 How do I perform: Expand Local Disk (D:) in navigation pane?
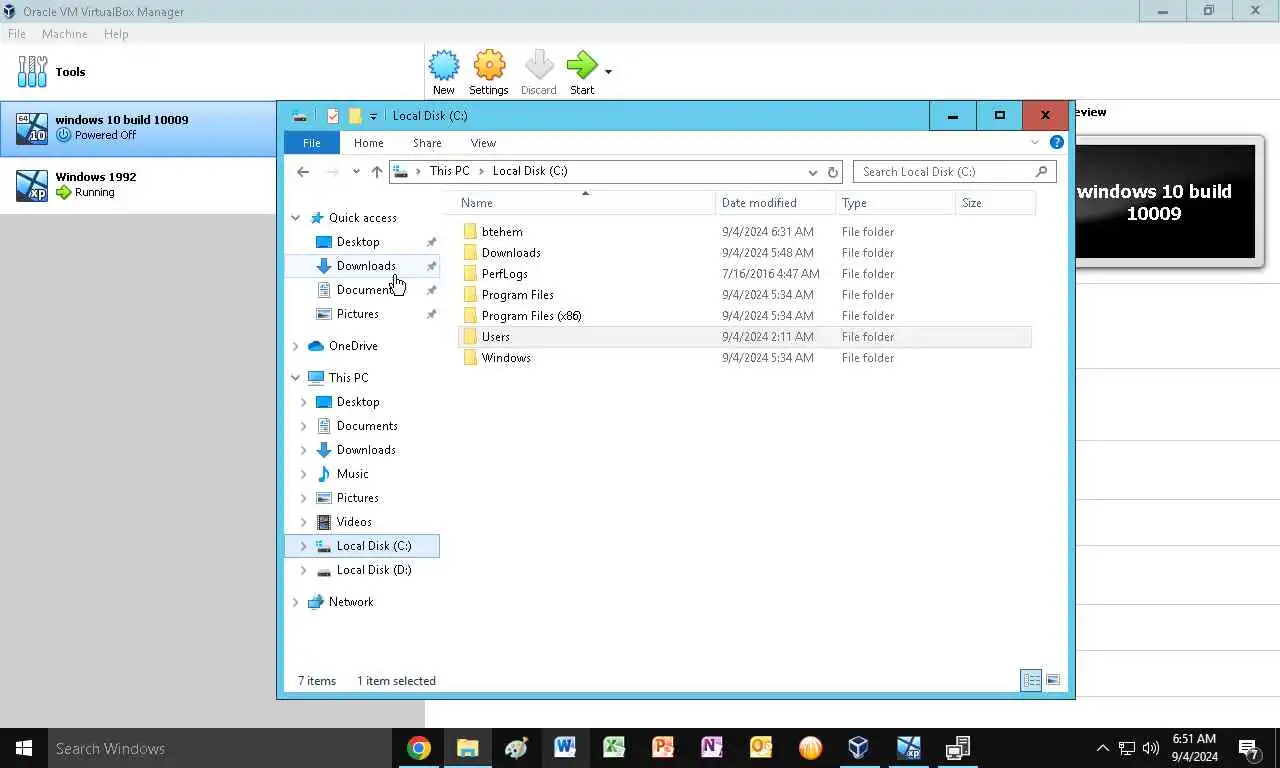[x=304, y=570]
